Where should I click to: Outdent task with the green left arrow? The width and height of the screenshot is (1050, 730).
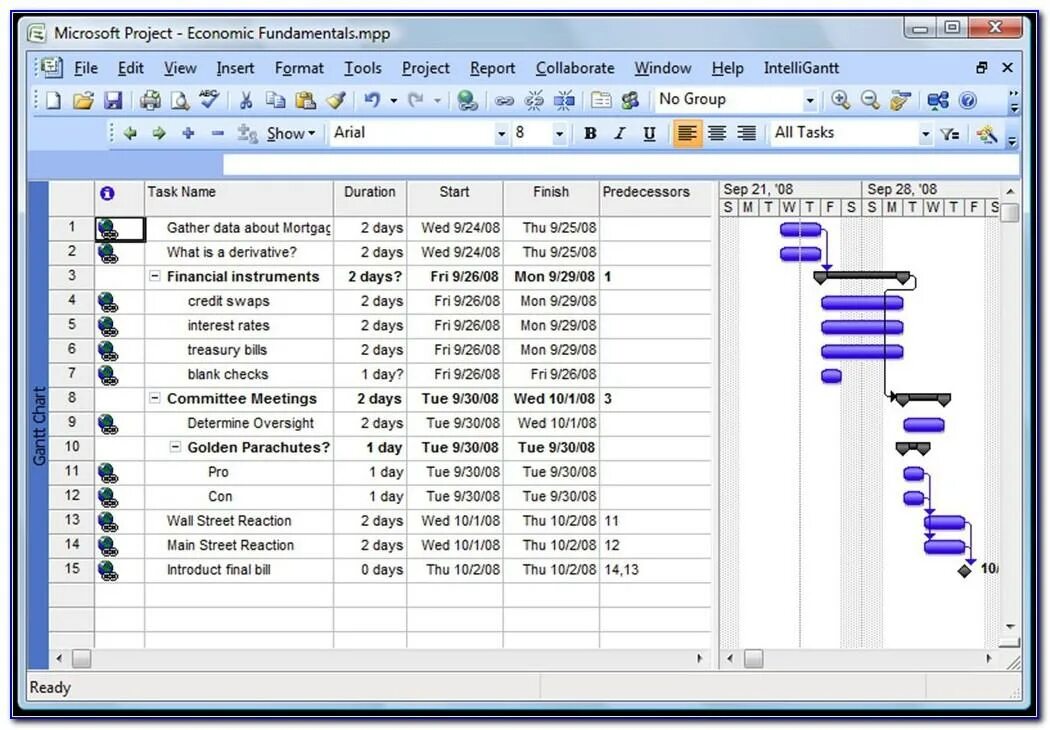coord(130,133)
